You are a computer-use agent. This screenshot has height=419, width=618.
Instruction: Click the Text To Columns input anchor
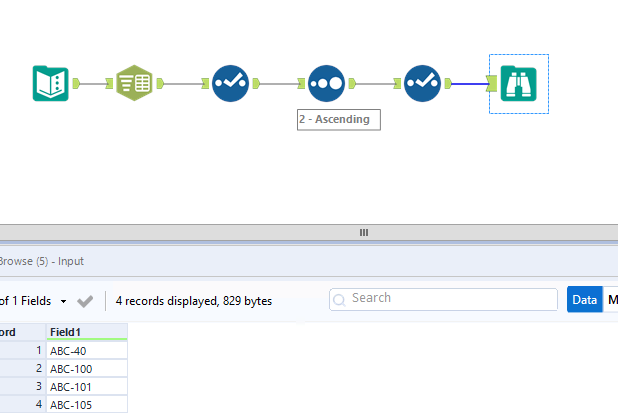[109, 84]
